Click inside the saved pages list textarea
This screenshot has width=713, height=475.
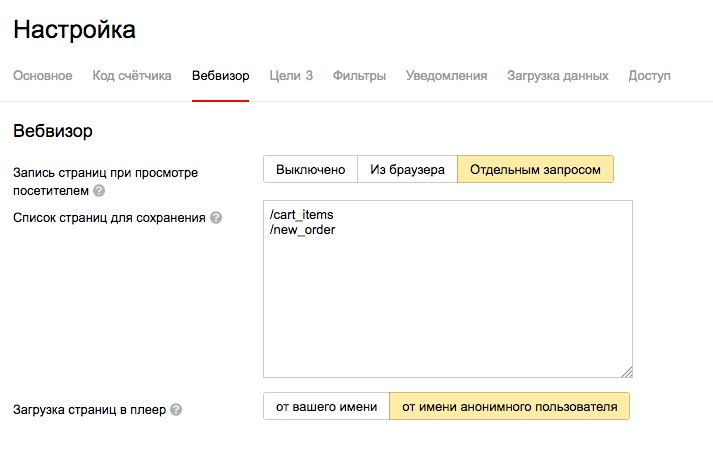448,289
